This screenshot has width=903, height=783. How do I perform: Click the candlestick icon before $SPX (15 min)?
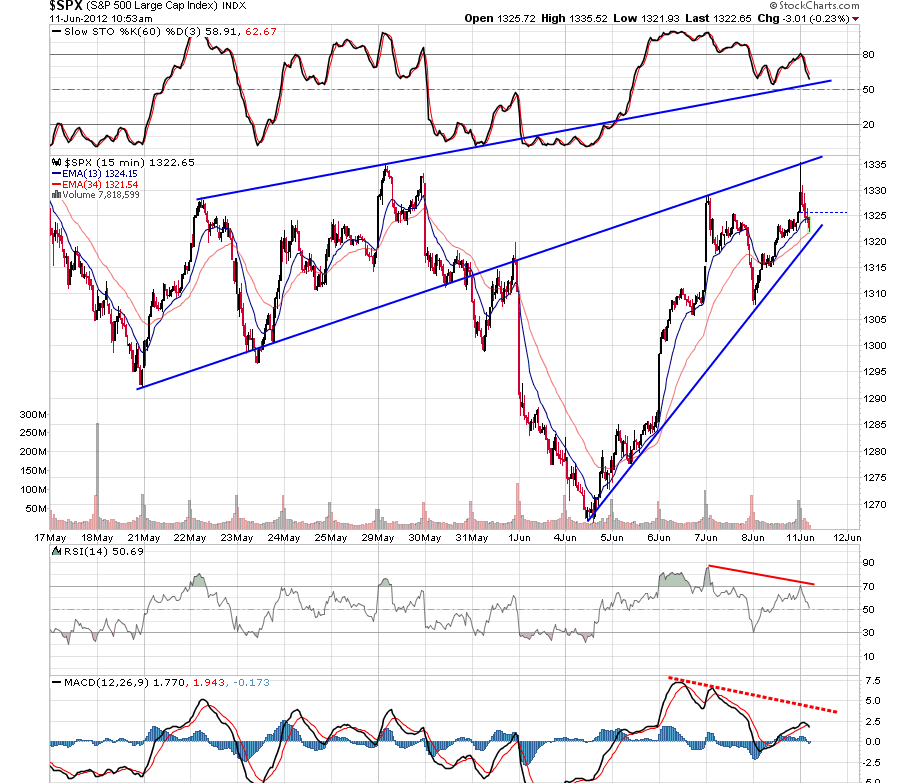(56, 162)
